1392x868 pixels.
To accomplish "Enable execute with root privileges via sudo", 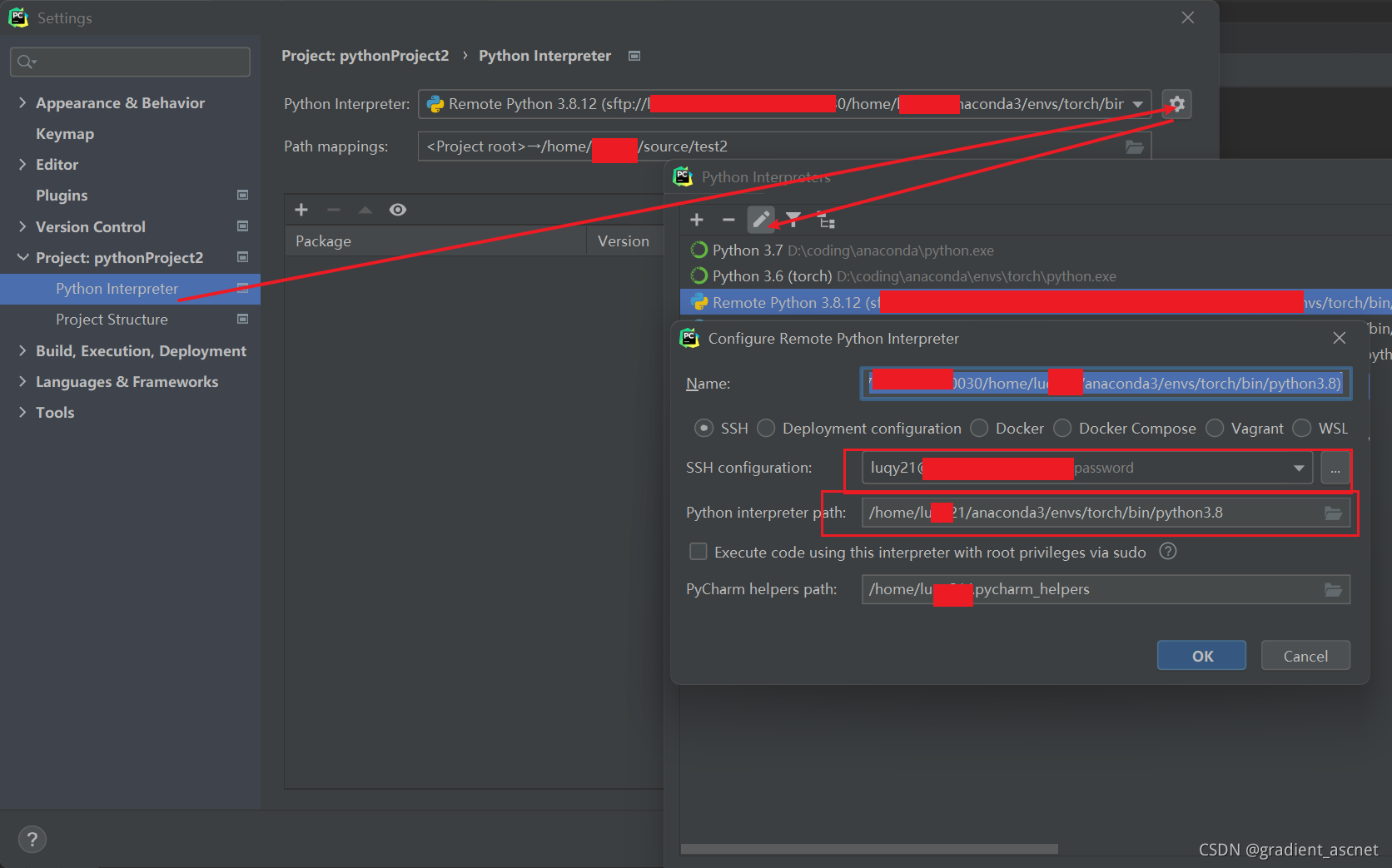I will (x=698, y=552).
